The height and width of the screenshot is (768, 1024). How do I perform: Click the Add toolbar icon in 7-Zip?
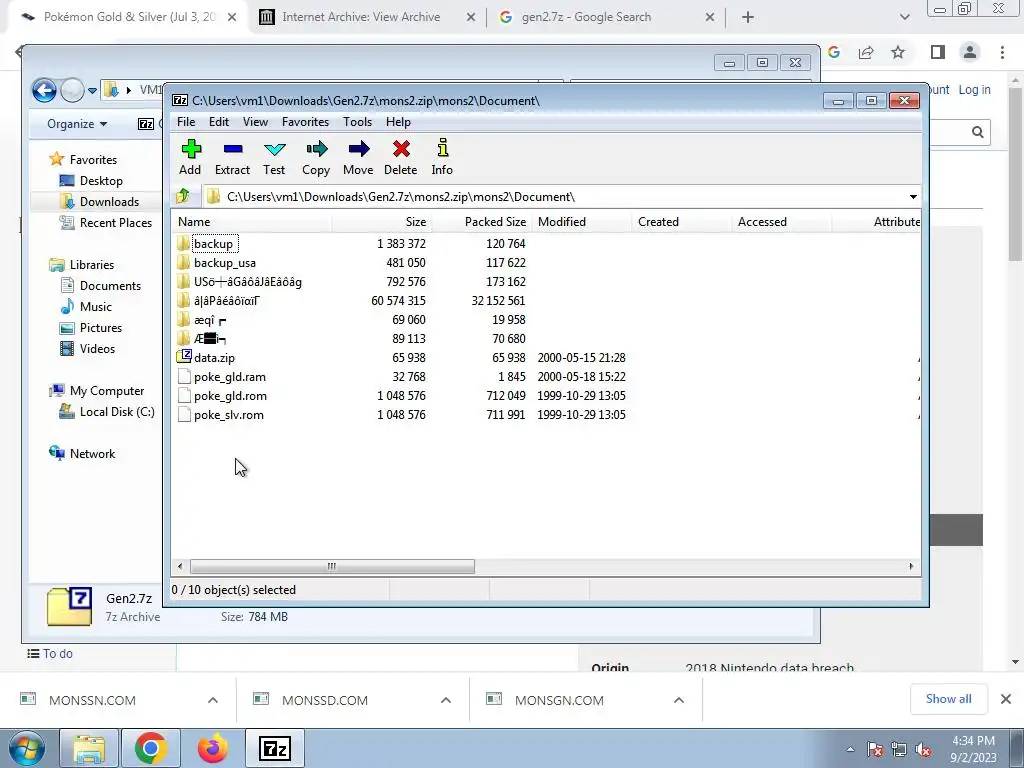191,150
